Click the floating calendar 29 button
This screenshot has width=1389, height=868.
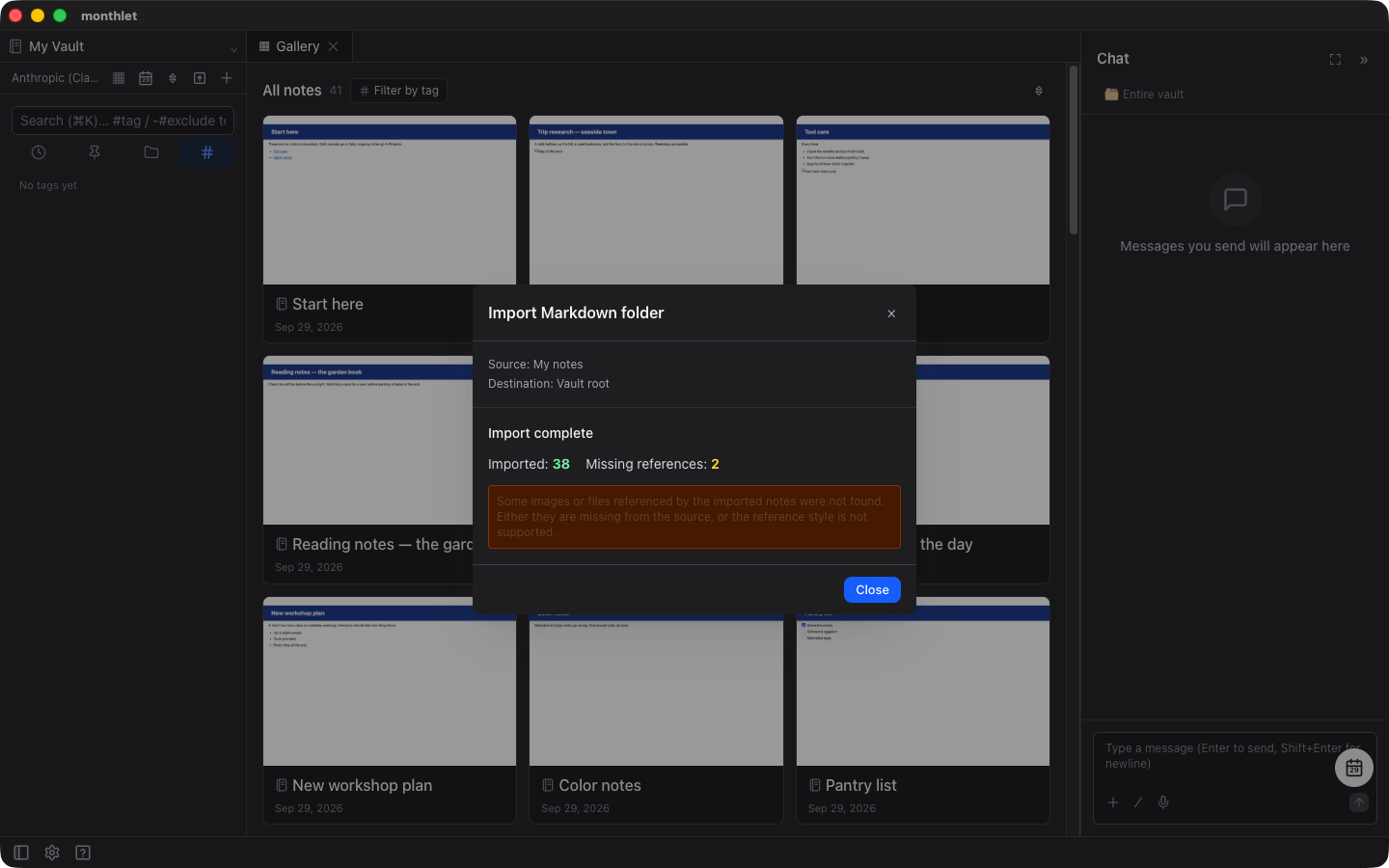click(1354, 768)
